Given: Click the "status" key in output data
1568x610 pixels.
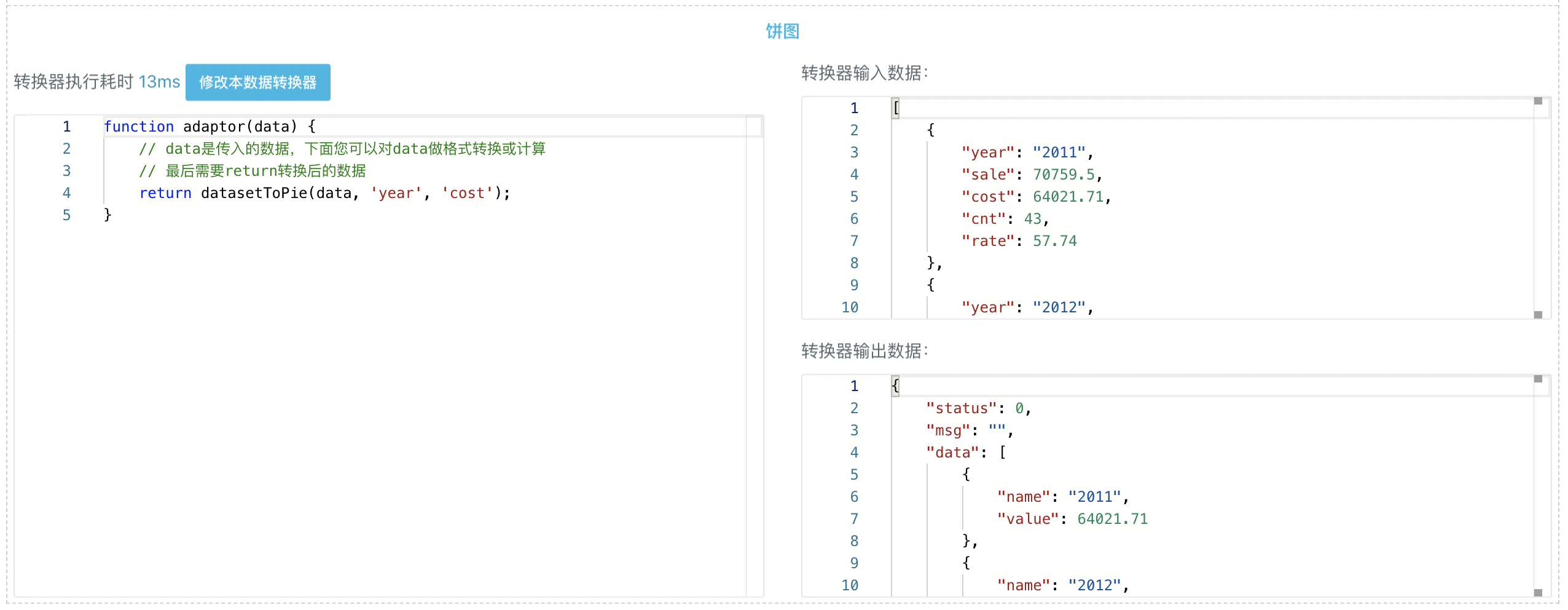Looking at the screenshot, I should pyautogui.click(x=961, y=408).
